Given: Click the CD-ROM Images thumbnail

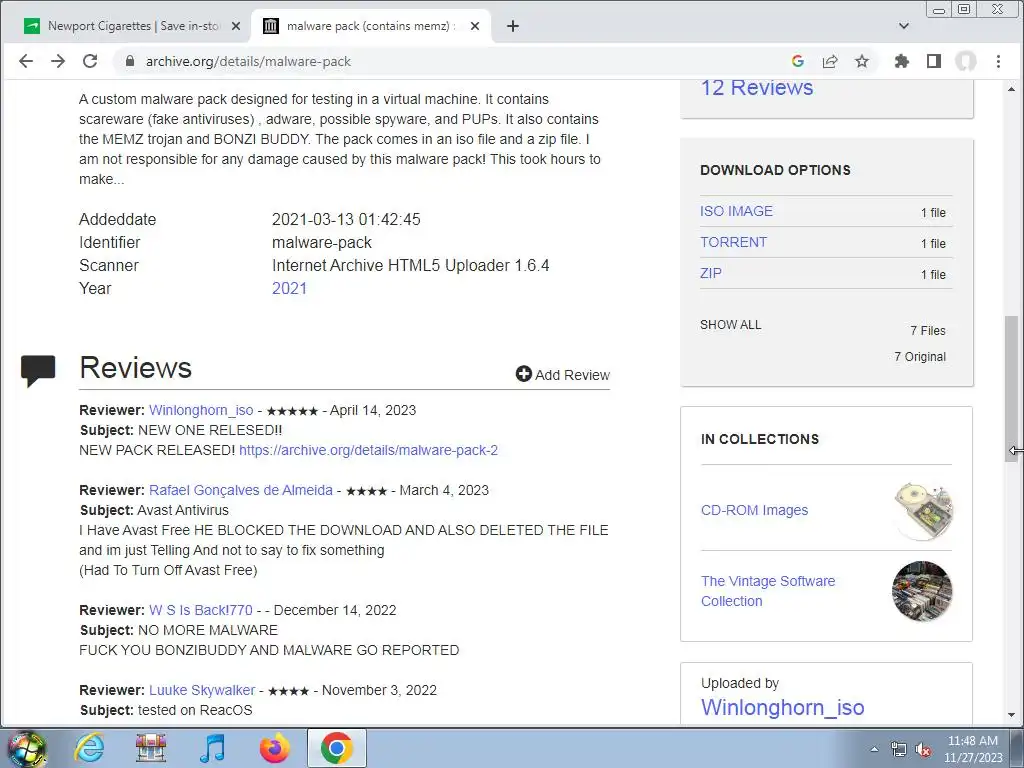Looking at the screenshot, I should 922,511.
